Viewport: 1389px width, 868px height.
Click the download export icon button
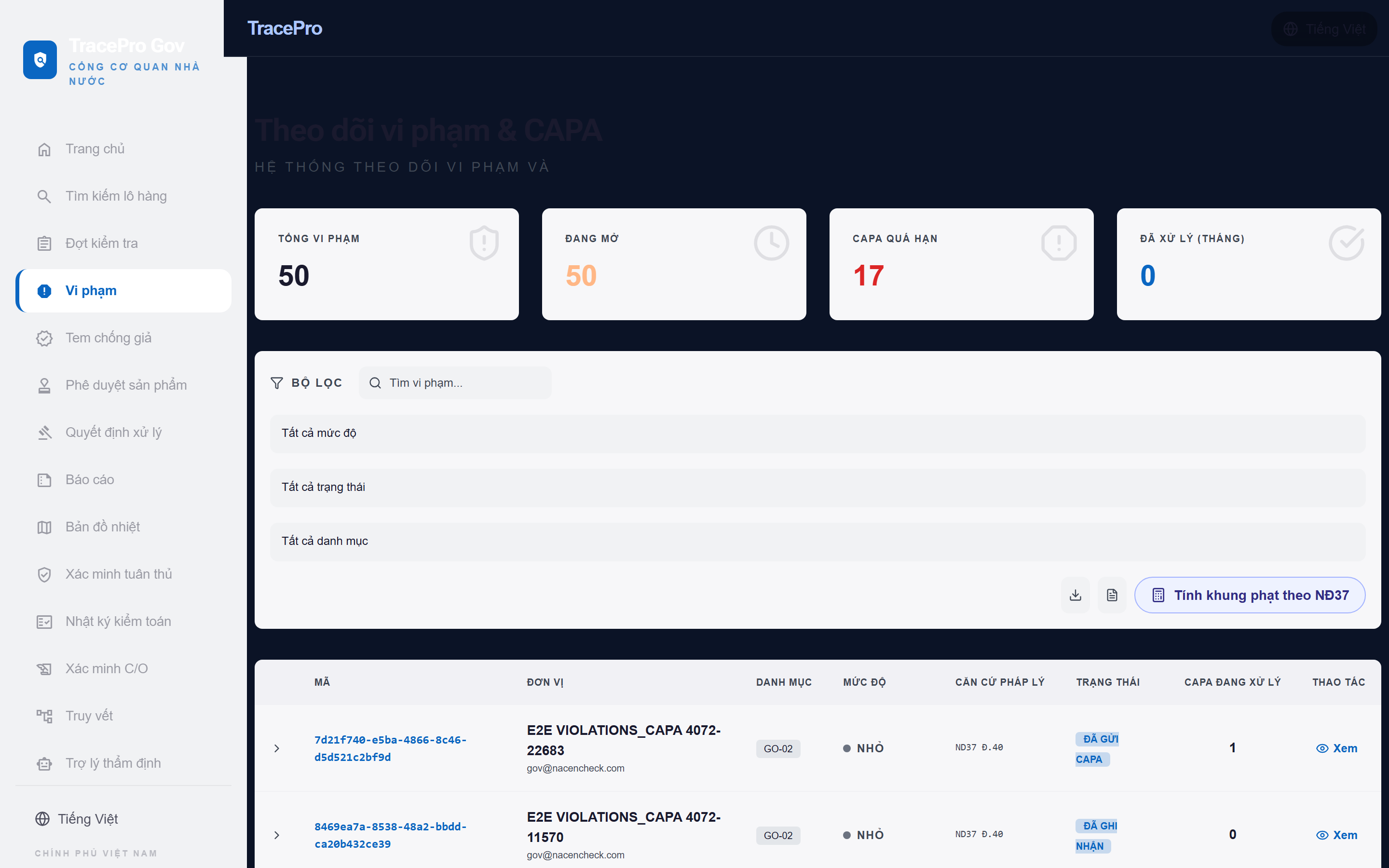[1076, 595]
